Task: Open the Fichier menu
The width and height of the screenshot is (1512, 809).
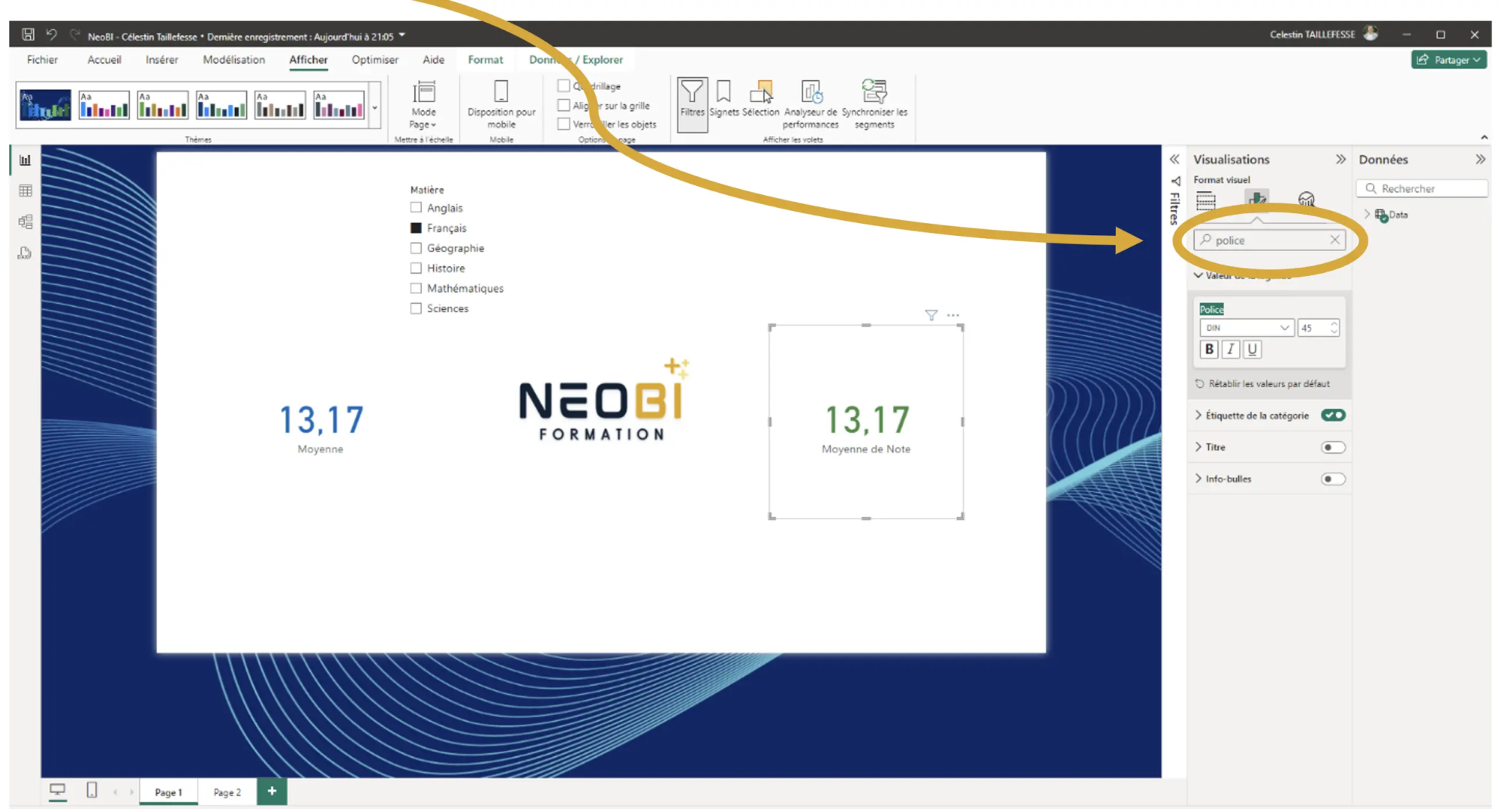Action: point(42,60)
